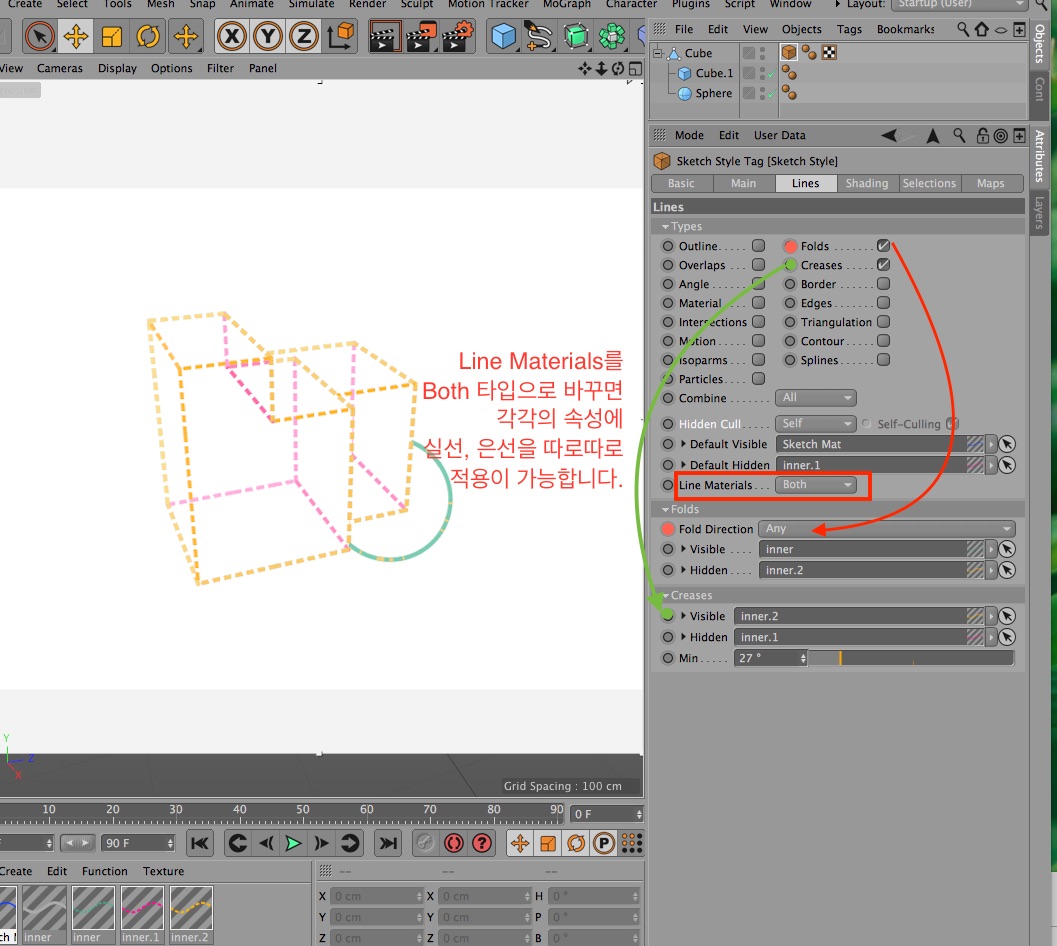Add a Cube primitive object icon
The height and width of the screenshot is (946, 1057).
pos(504,38)
